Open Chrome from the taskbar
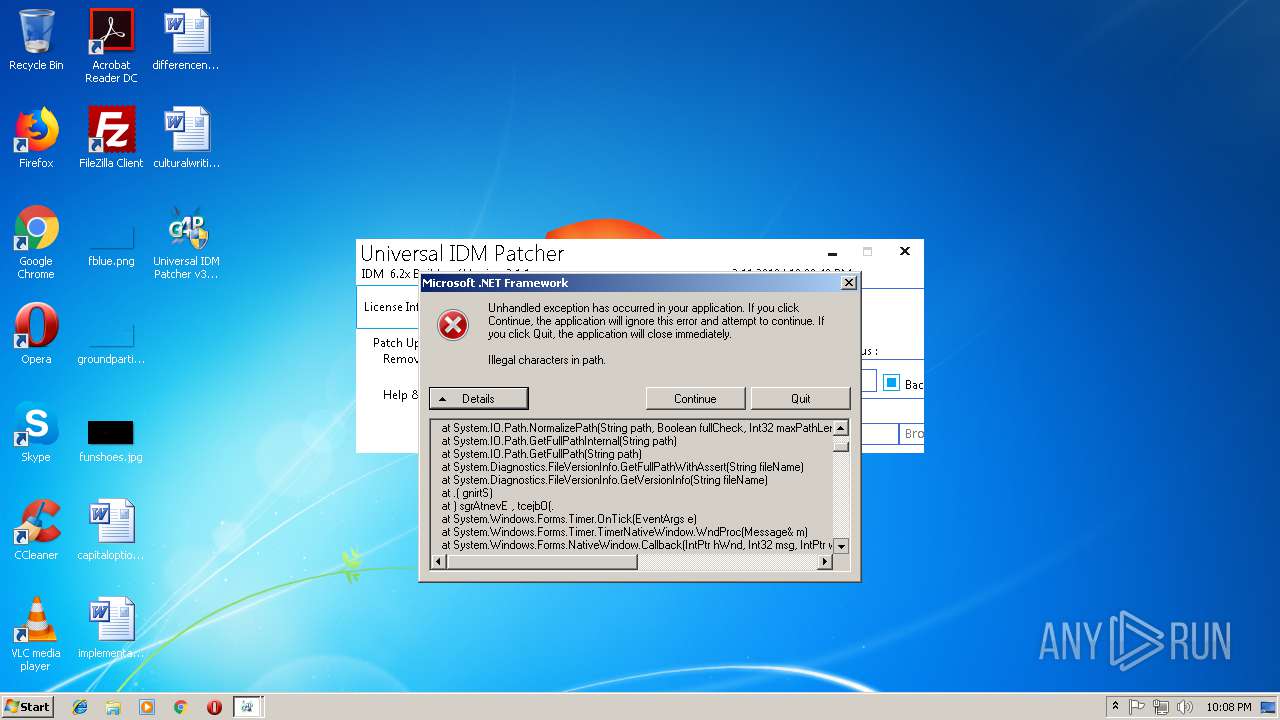1280x720 pixels. [x=180, y=707]
